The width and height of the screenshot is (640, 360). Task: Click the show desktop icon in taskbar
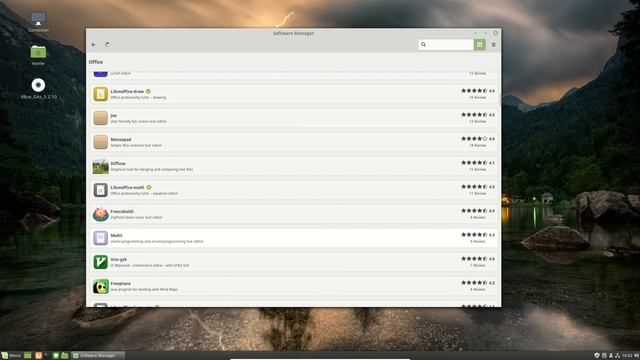28,356
